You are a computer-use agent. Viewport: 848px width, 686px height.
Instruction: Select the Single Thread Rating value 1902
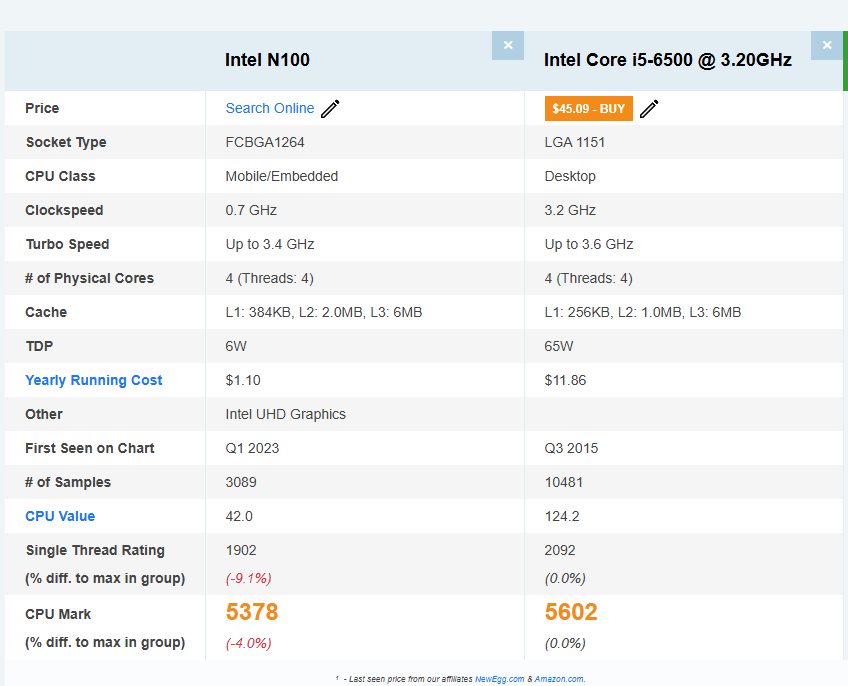[241, 550]
